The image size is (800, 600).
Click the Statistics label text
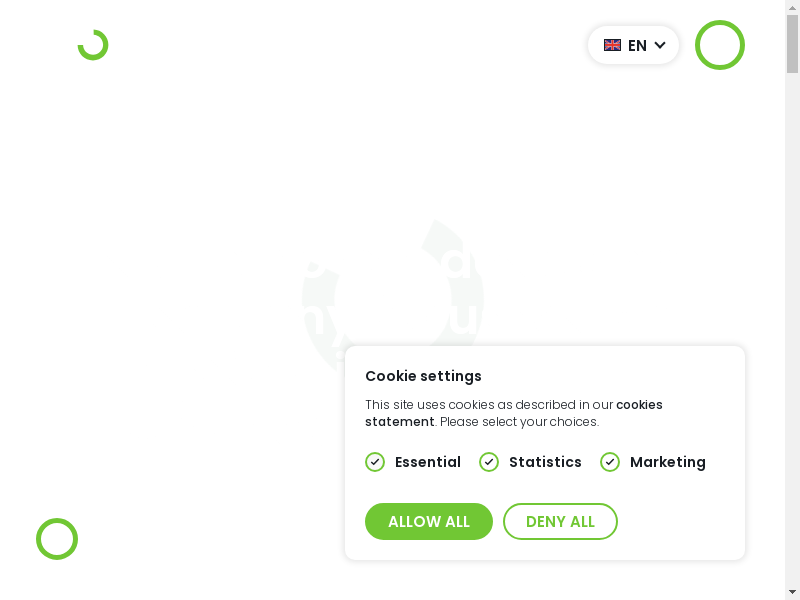point(545,462)
